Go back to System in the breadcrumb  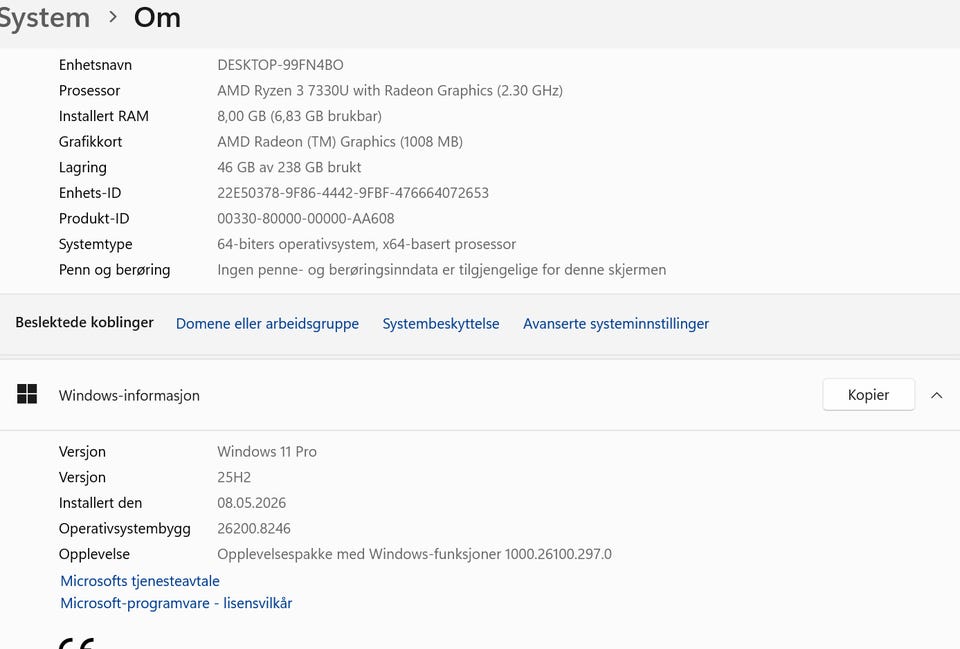click(45, 18)
